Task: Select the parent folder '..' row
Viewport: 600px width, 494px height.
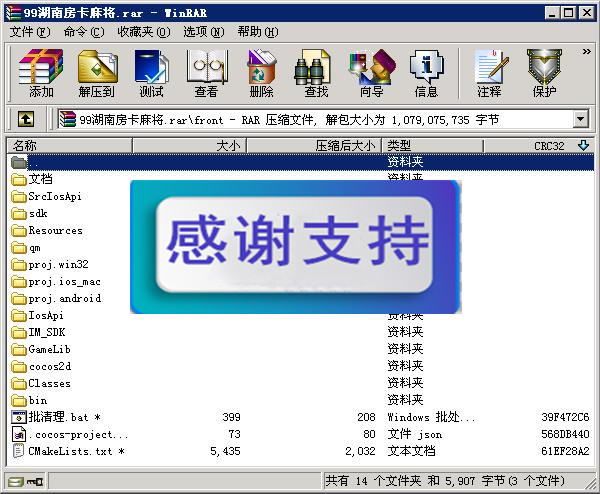Action: click(x=300, y=162)
